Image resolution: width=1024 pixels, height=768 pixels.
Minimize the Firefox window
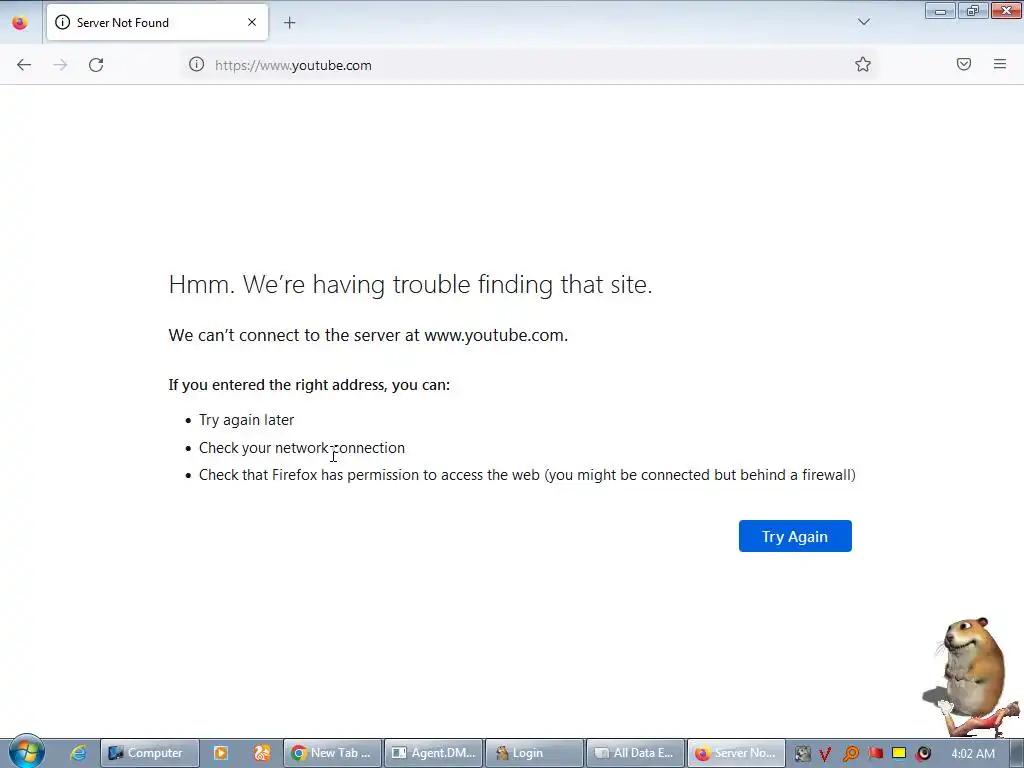[940, 10]
